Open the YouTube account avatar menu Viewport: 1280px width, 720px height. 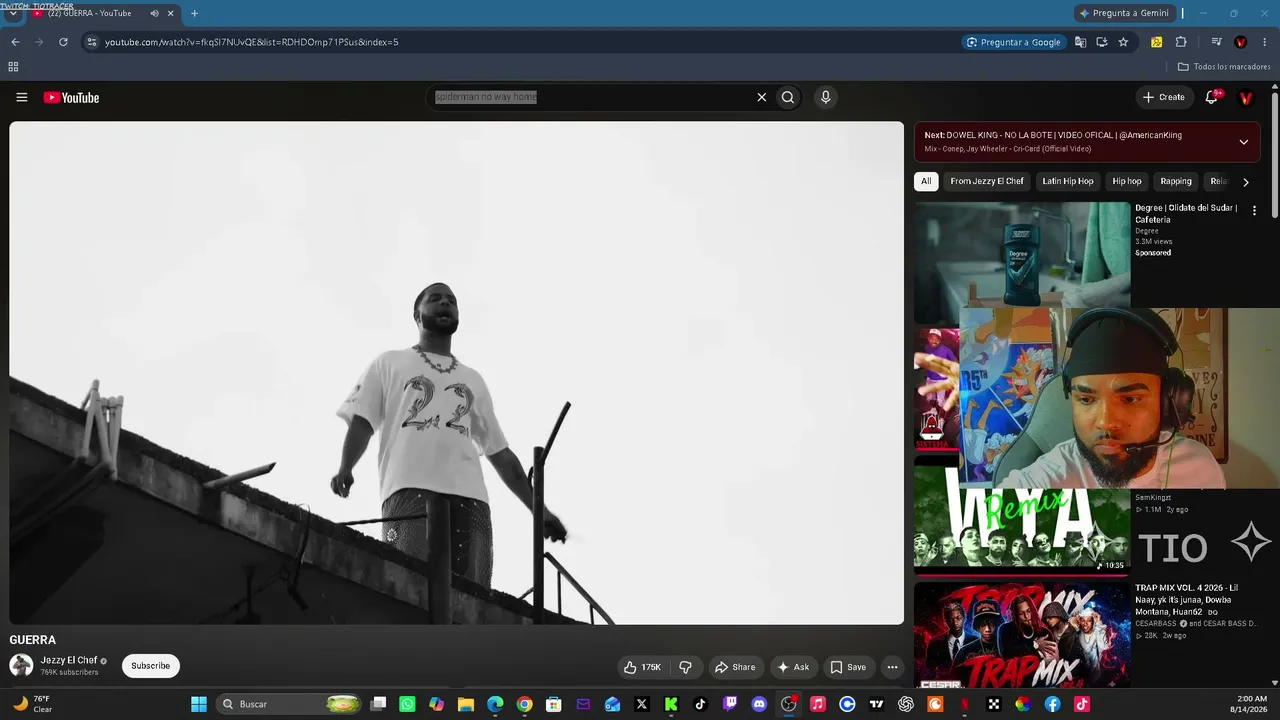point(1246,97)
